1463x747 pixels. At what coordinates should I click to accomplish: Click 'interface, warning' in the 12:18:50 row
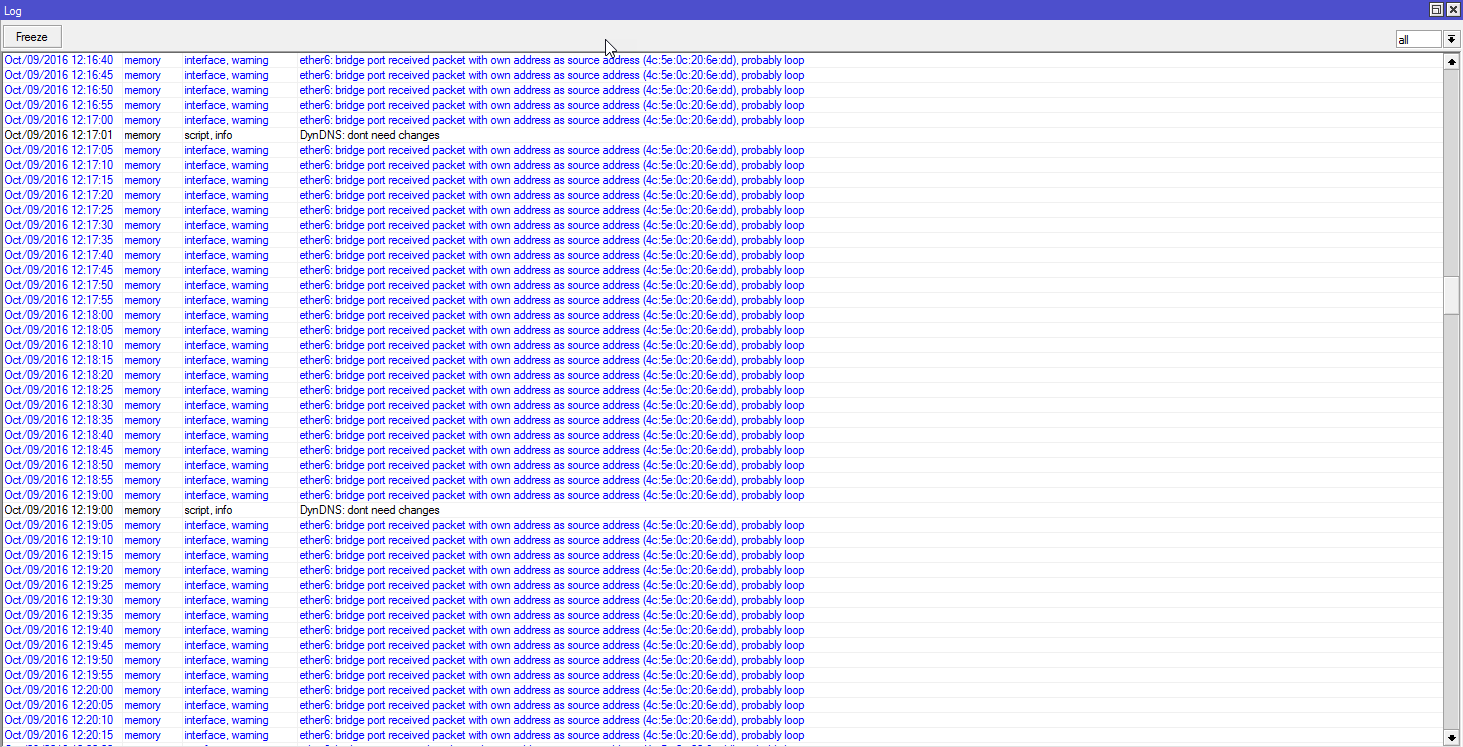pos(226,465)
